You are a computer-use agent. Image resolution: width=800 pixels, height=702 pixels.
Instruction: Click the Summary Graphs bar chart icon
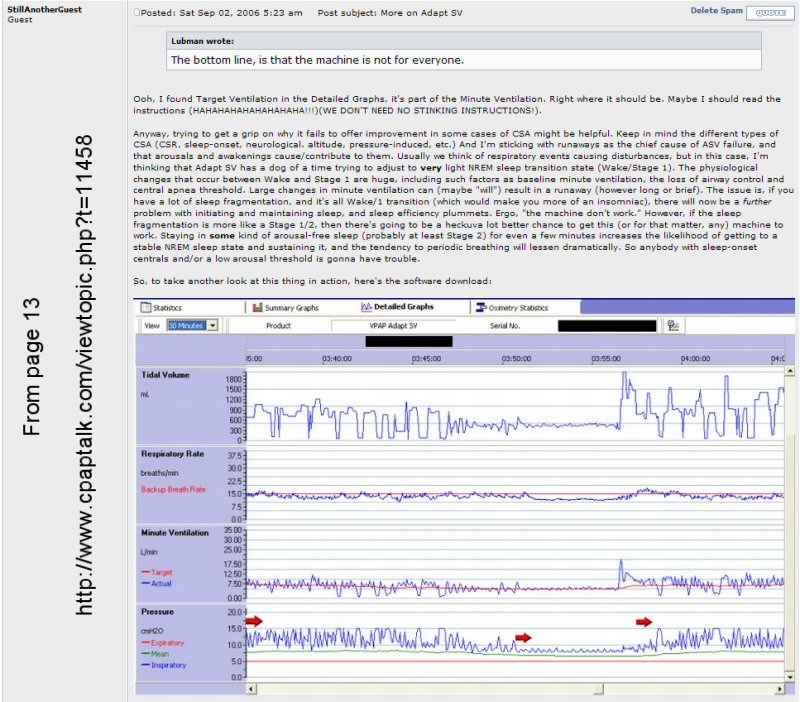[x=258, y=308]
